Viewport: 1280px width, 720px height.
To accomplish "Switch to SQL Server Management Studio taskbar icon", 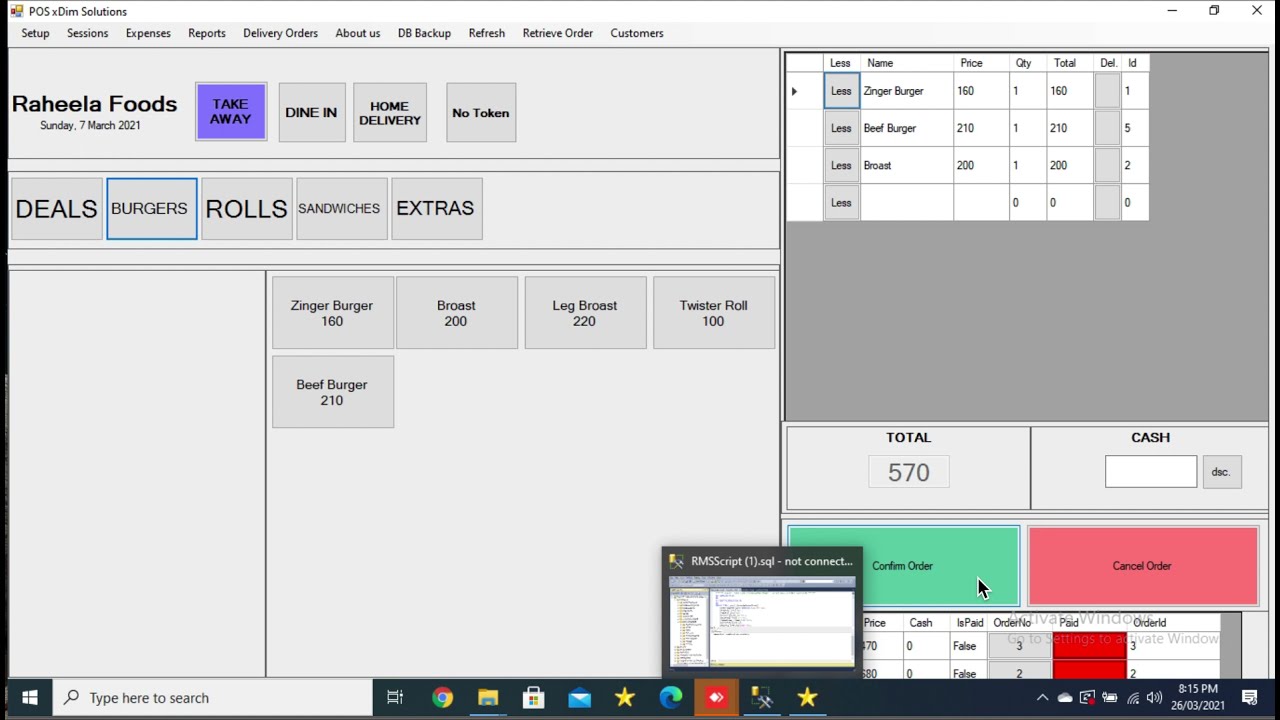I will pyautogui.click(x=762, y=698).
